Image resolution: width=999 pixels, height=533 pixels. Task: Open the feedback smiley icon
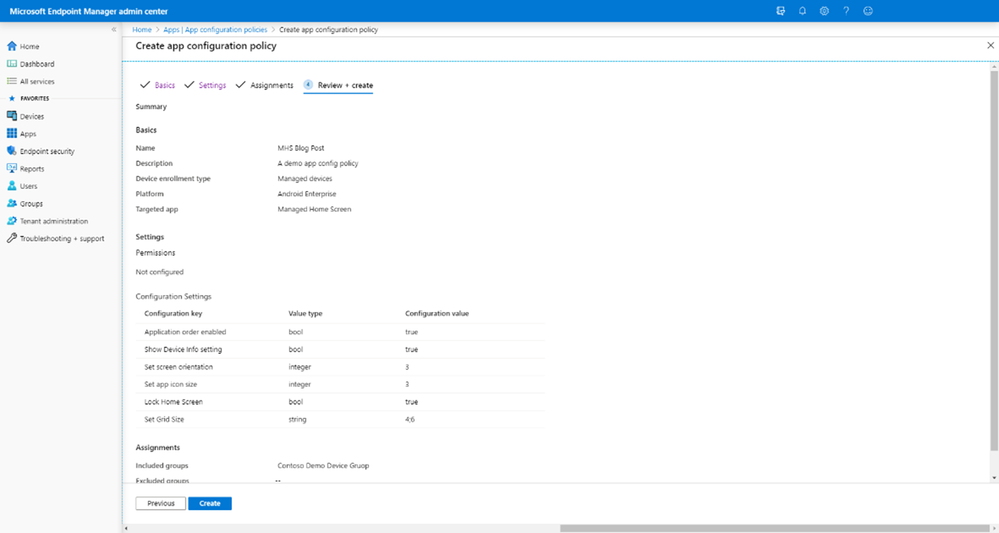point(867,11)
